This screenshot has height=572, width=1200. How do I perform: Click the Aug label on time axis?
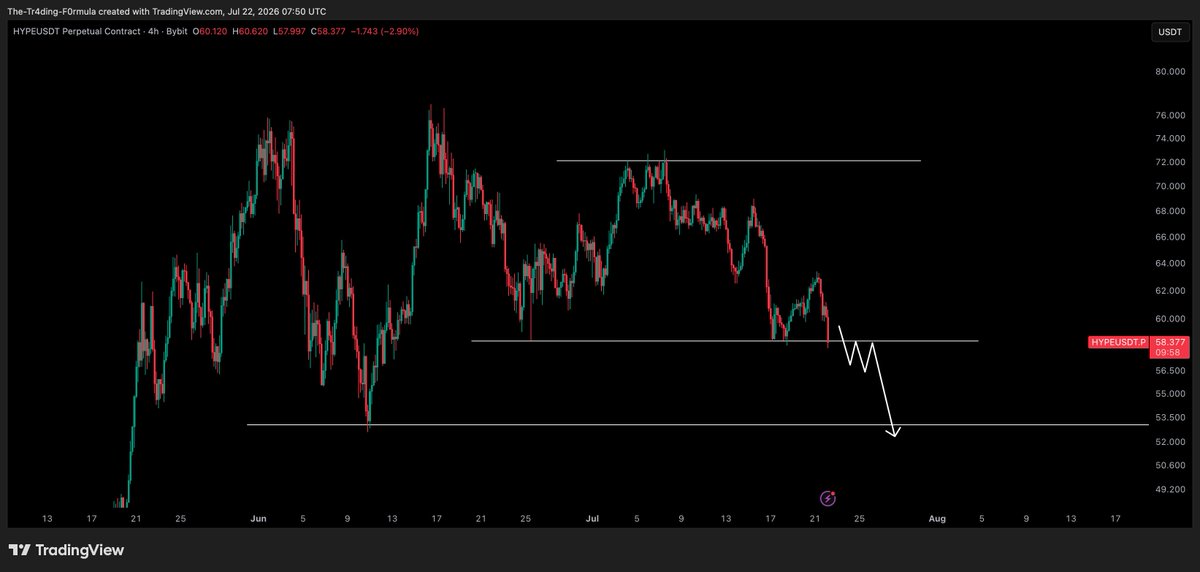point(936,519)
